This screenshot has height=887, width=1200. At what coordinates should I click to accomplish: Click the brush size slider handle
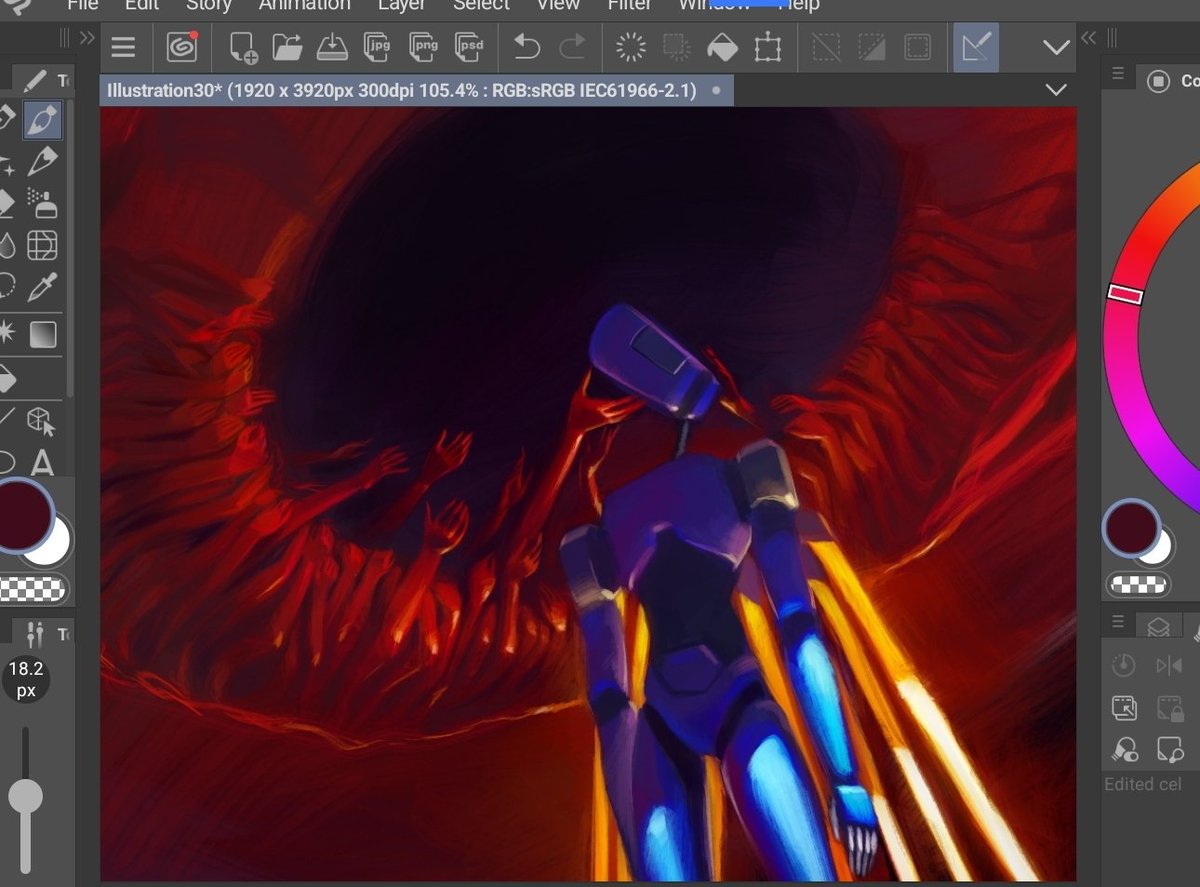tap(25, 797)
